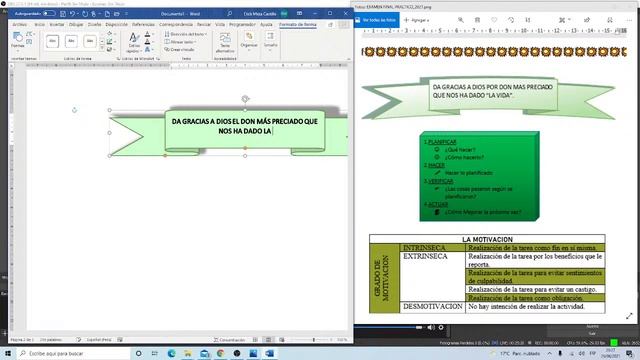Click the rotate icon in Photos toolbar
This screenshot has width=640, height=360.
click(x=511, y=20)
